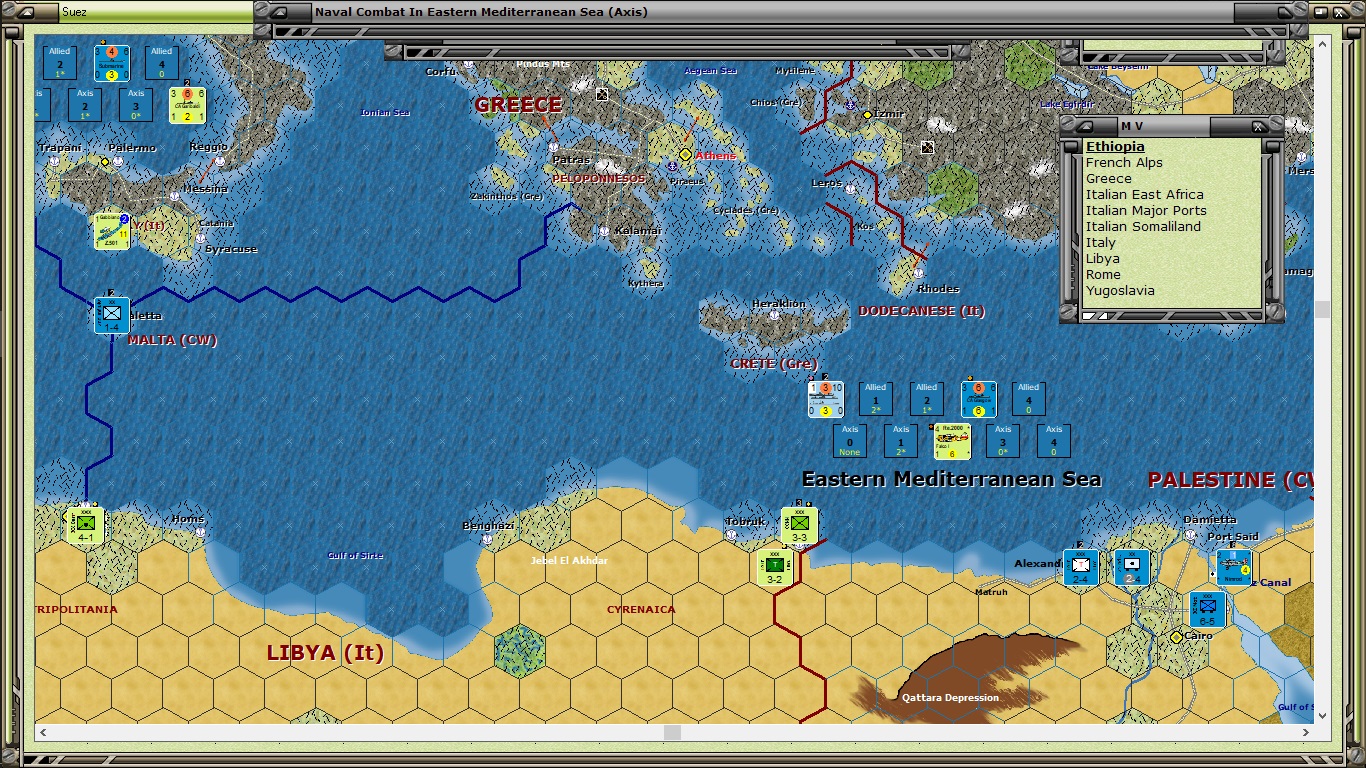This screenshot has height=768, width=1366.
Task: Select the Malta 1-4 infantry unit counter
Action: click(x=112, y=315)
